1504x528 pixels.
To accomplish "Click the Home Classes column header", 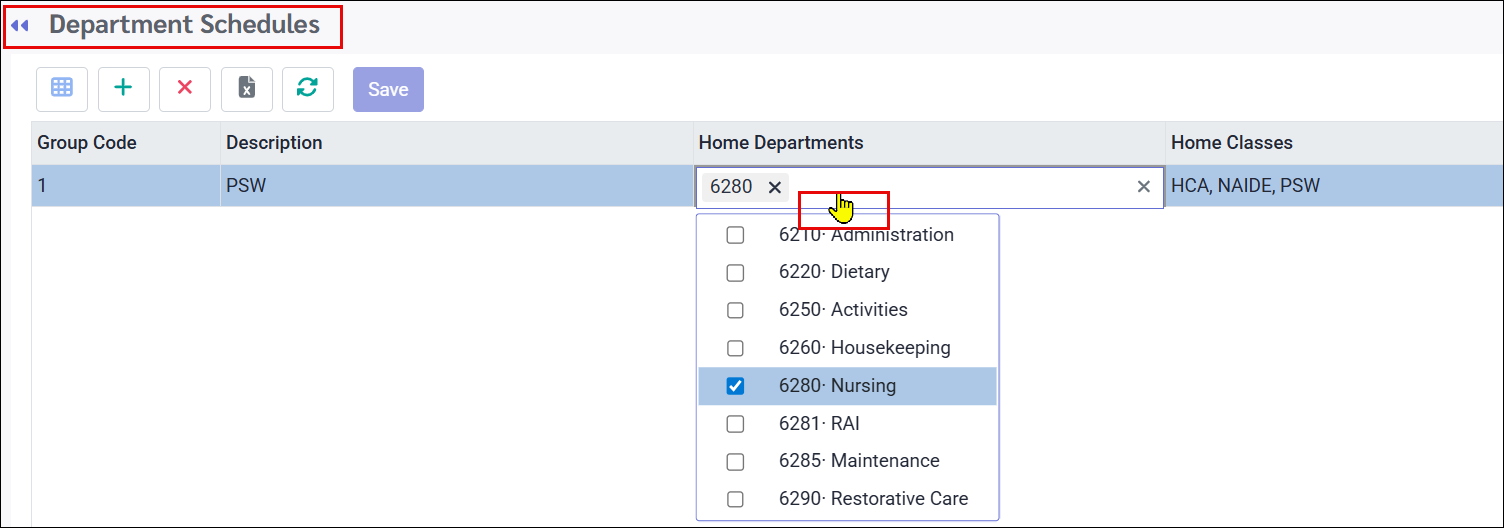I will tap(1231, 143).
